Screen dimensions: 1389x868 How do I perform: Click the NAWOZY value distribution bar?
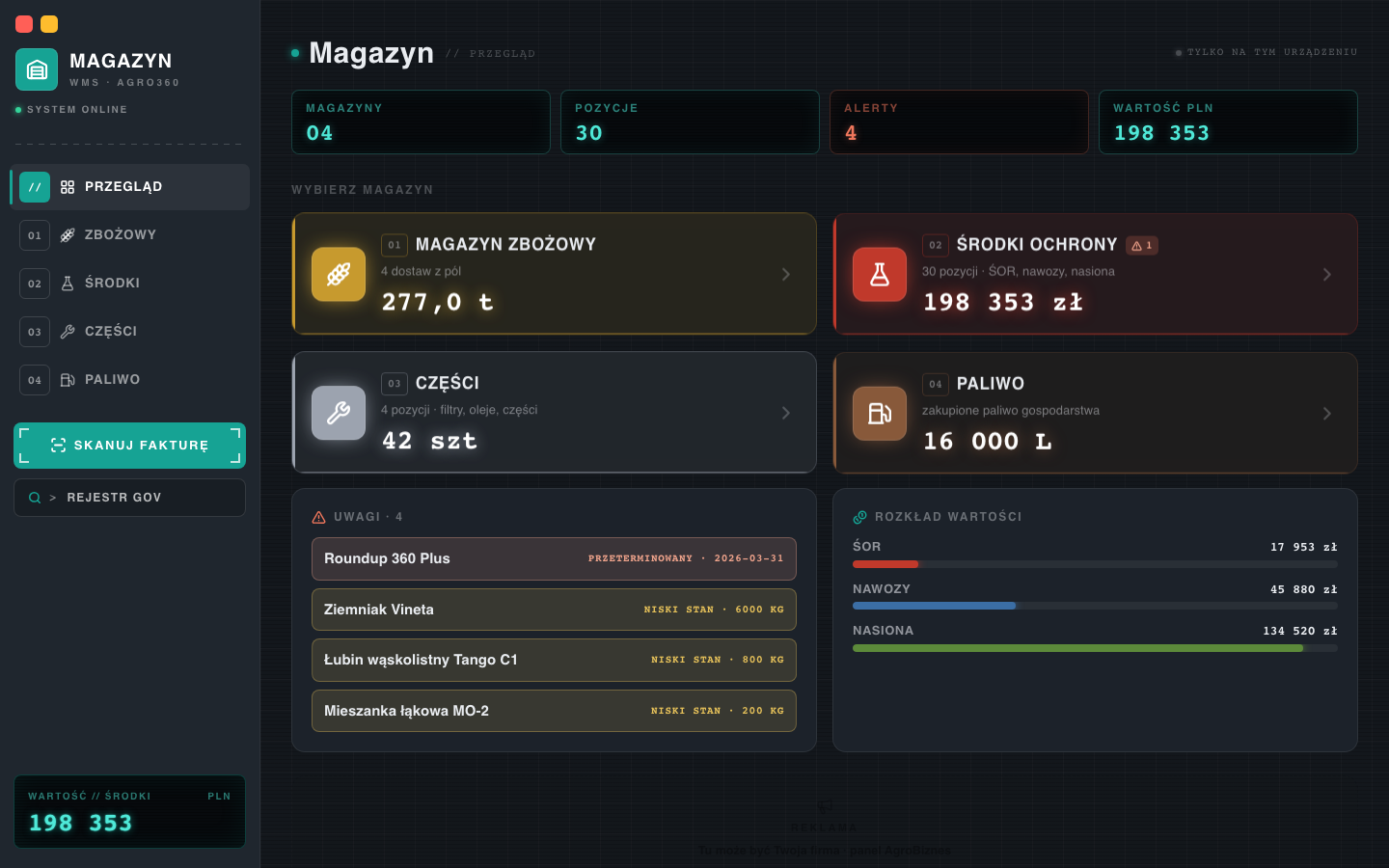(1095, 606)
